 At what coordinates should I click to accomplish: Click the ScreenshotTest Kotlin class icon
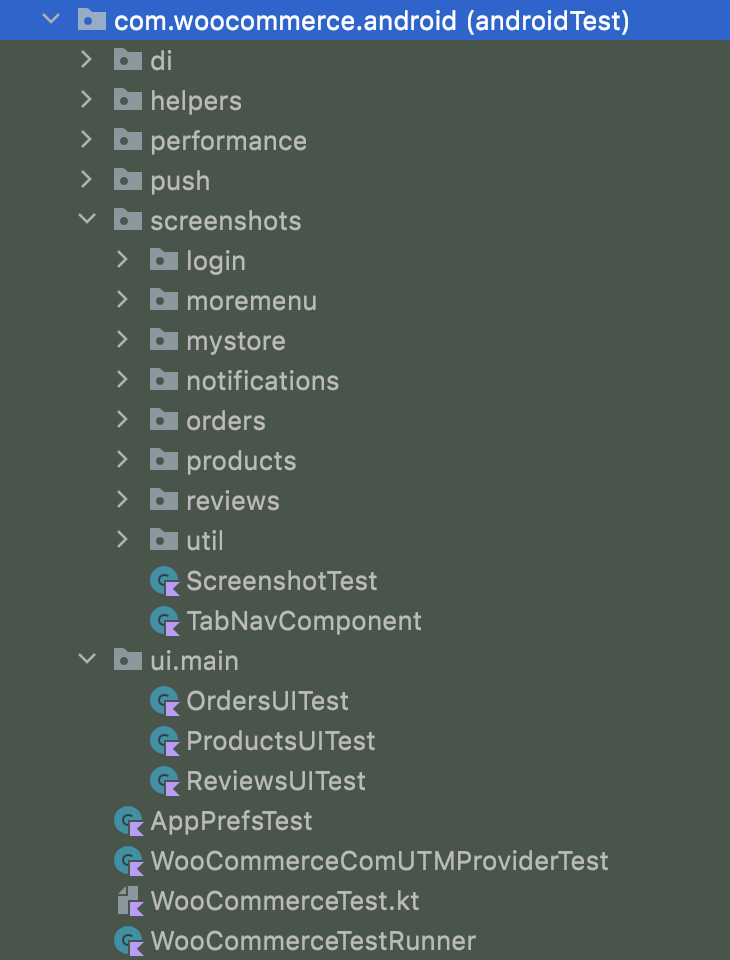(x=165, y=581)
